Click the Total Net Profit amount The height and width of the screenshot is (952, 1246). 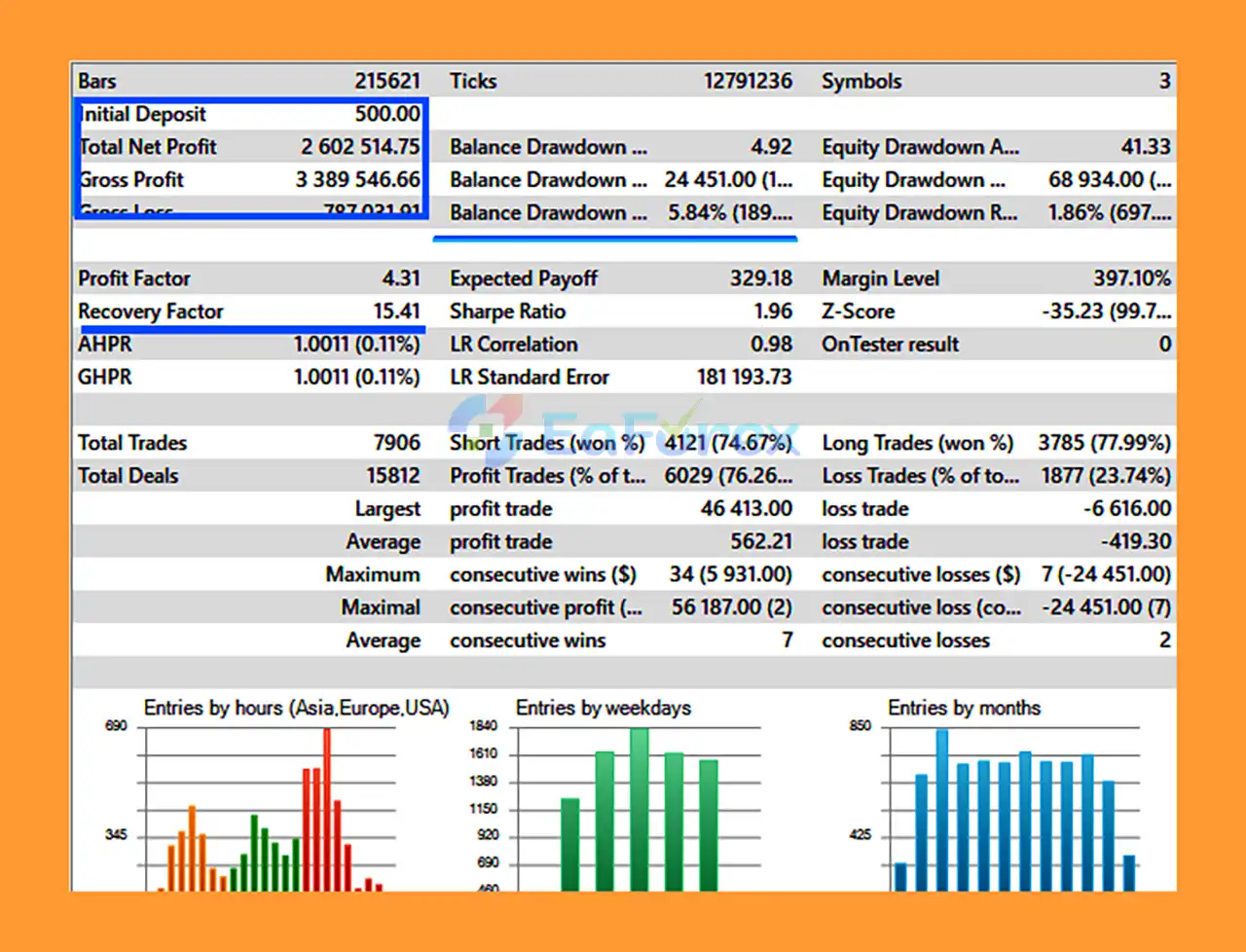pyautogui.click(x=359, y=147)
